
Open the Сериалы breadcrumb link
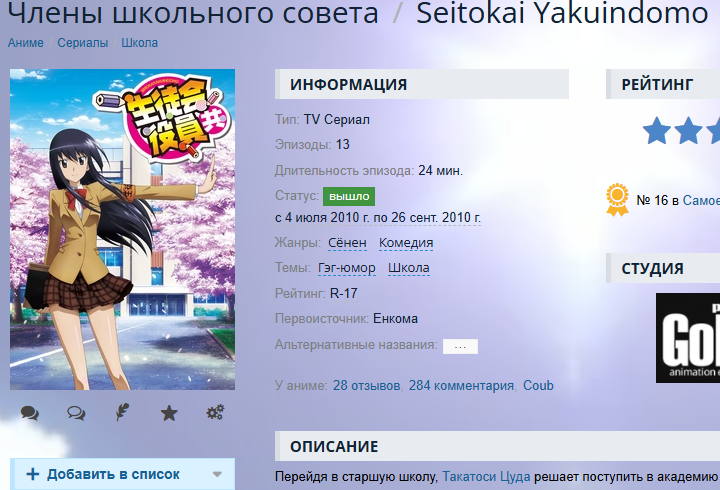[x=83, y=43]
